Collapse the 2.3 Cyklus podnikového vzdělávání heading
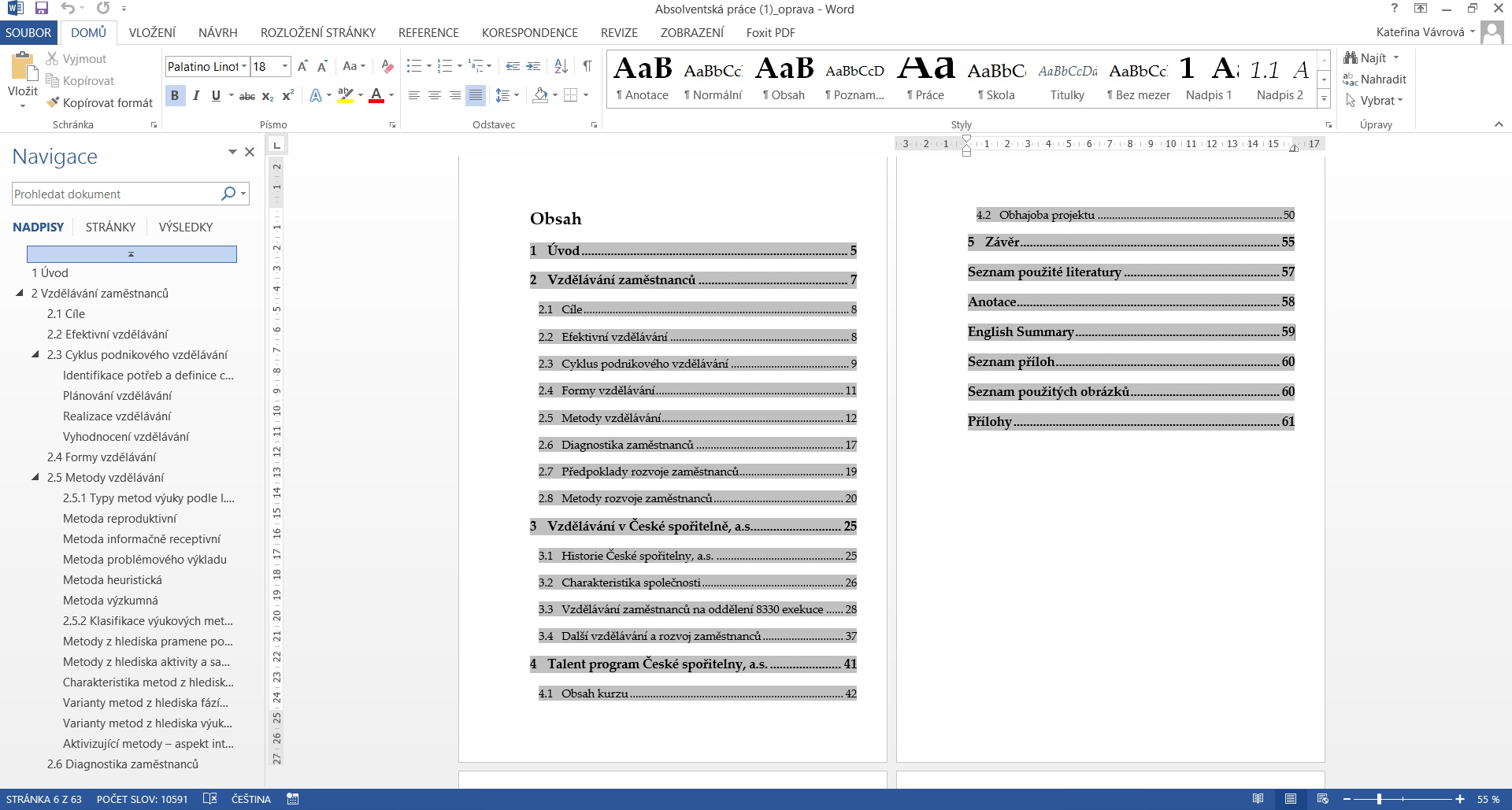This screenshot has width=1512, height=810. (35, 354)
